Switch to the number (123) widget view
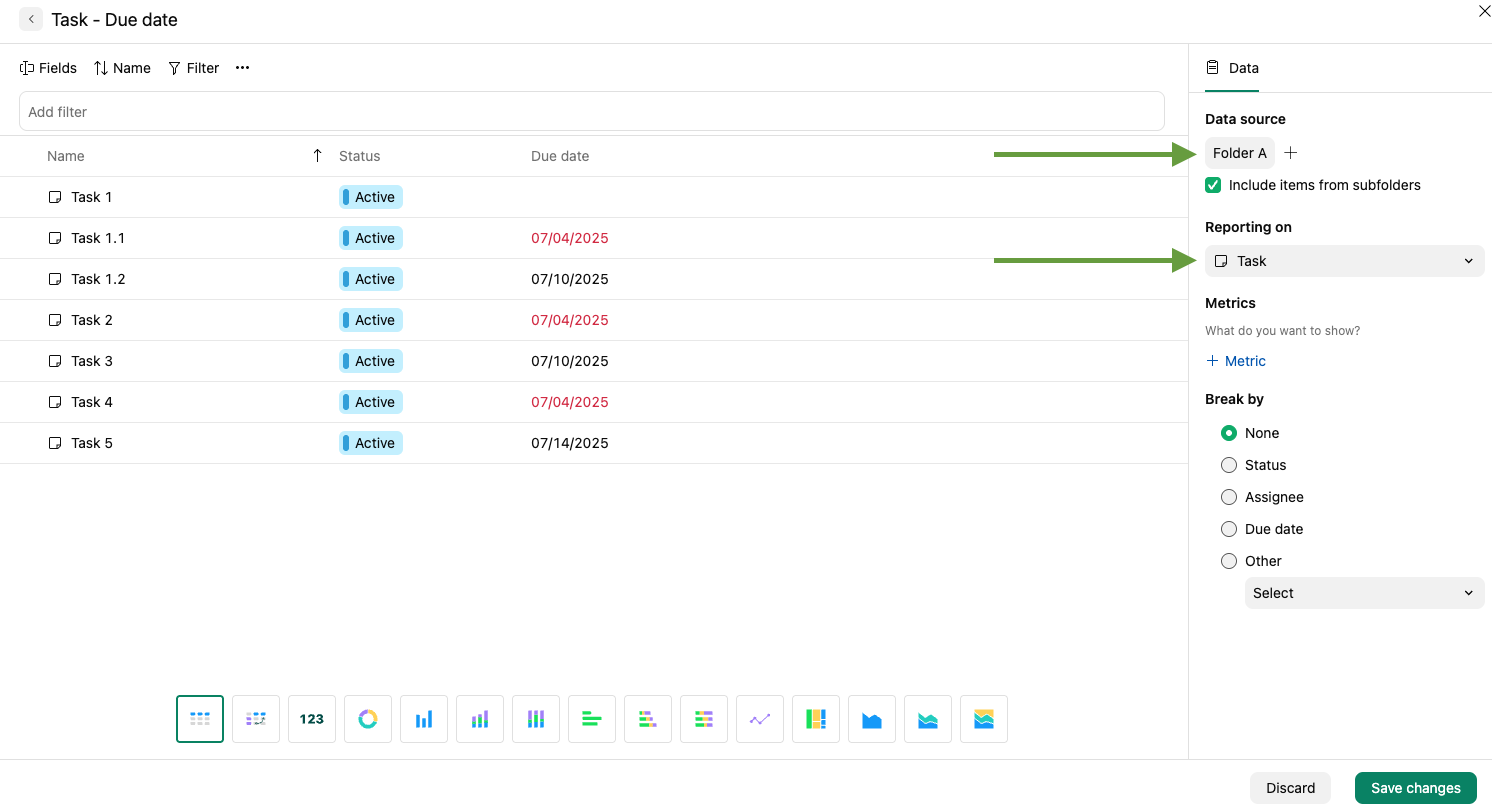Screen dimensions: 1492x812 [312, 719]
